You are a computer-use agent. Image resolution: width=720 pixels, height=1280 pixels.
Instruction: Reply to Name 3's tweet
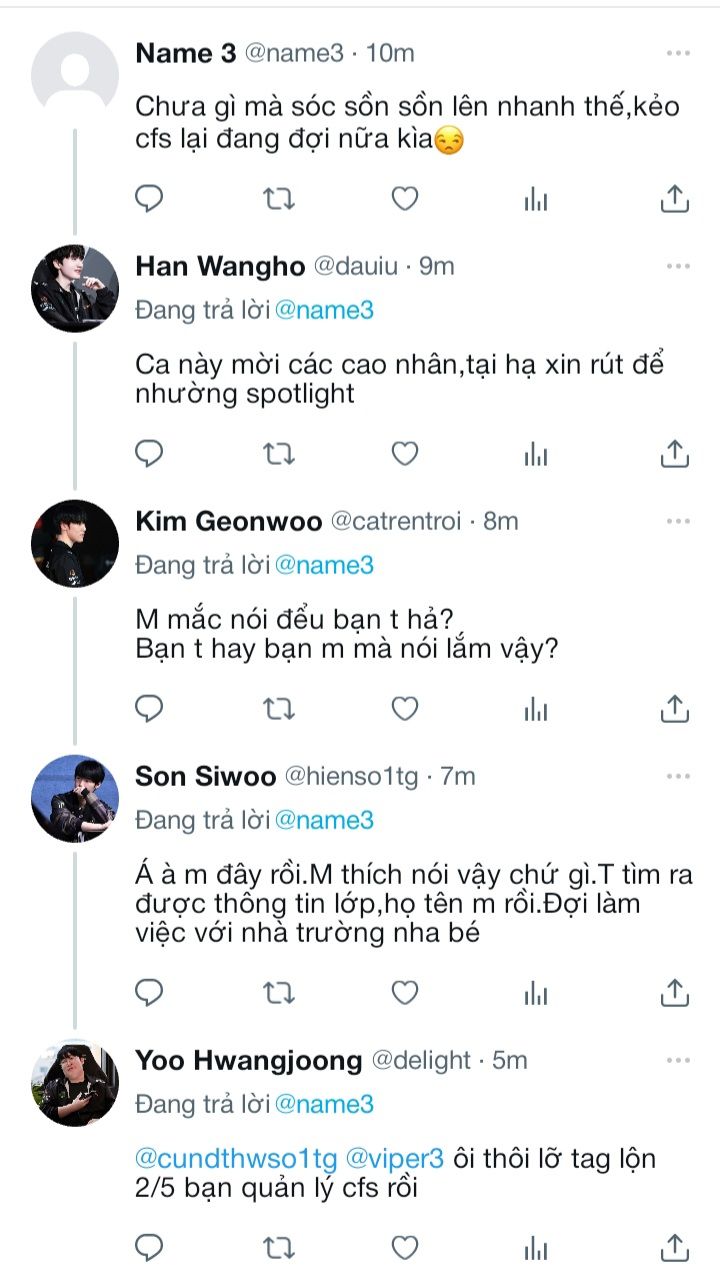coord(149,199)
